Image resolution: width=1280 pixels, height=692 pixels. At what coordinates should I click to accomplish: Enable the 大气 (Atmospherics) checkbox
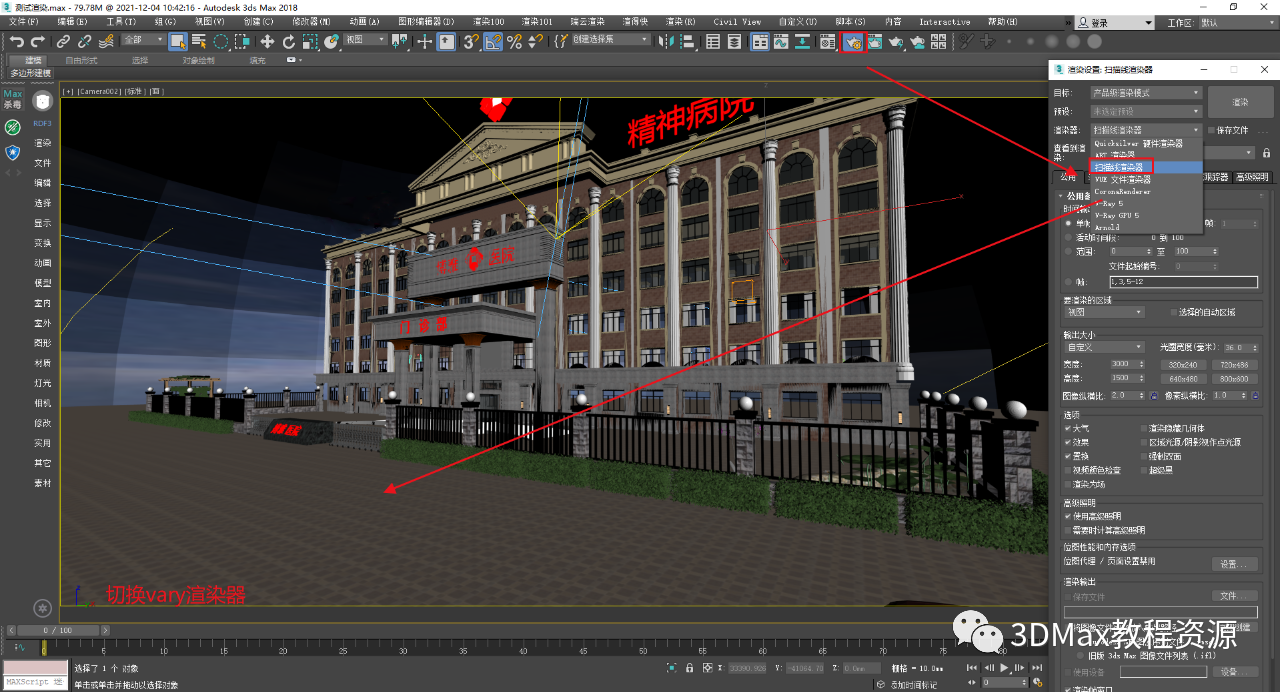click(1069, 428)
